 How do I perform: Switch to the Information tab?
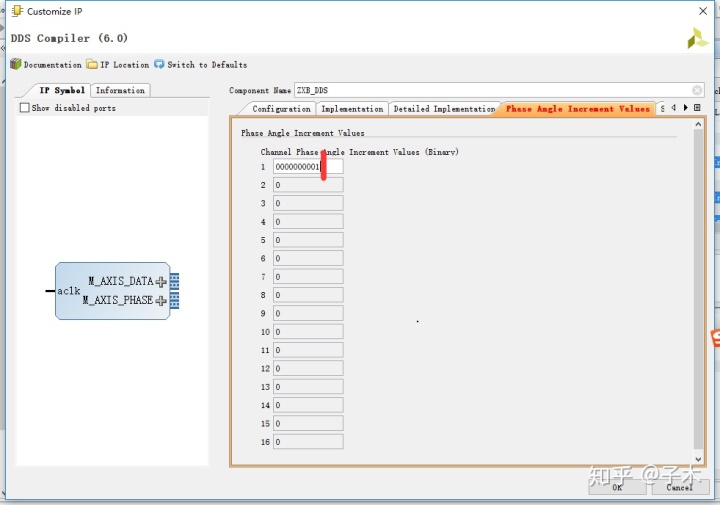(x=120, y=90)
